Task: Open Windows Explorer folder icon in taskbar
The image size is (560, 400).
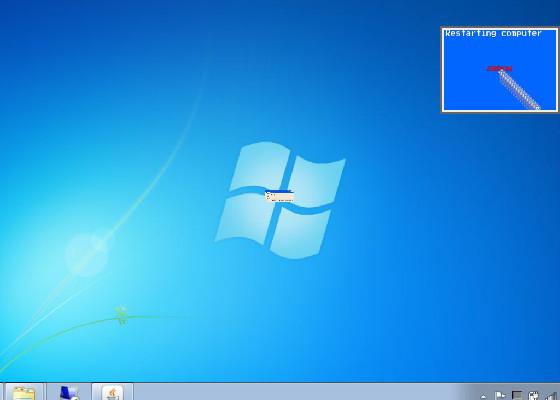Action: pos(24,393)
